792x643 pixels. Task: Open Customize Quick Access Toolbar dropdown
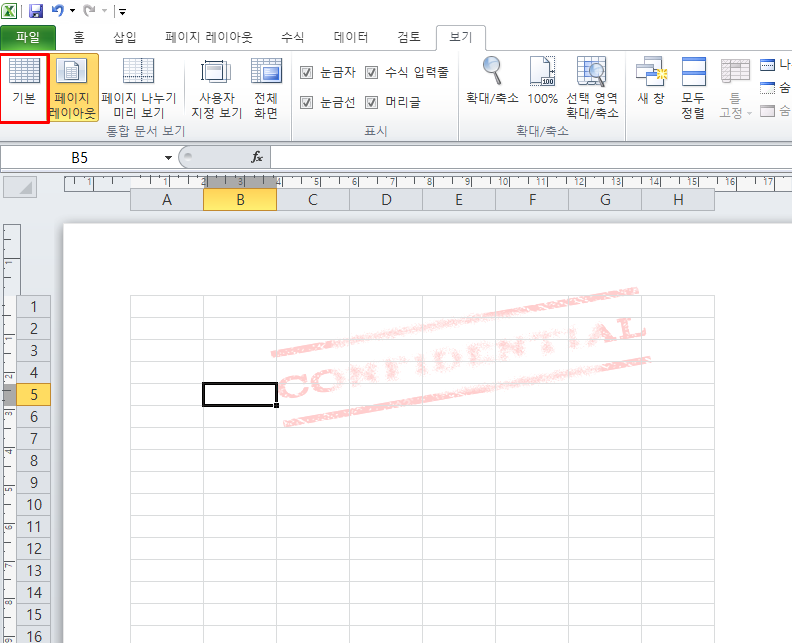tap(122, 11)
